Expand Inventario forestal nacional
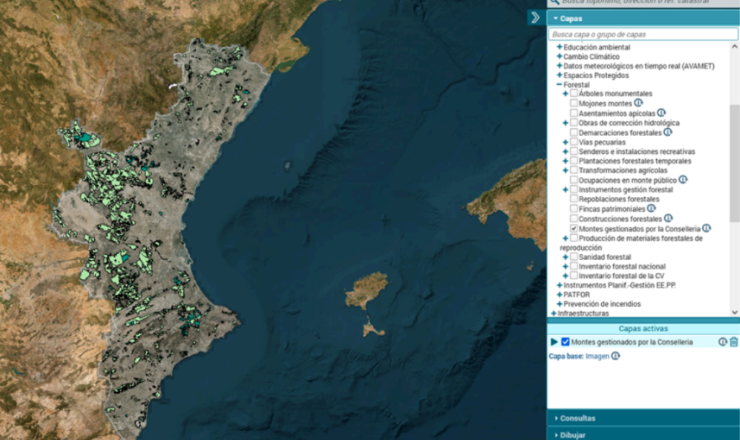 pyautogui.click(x=565, y=266)
